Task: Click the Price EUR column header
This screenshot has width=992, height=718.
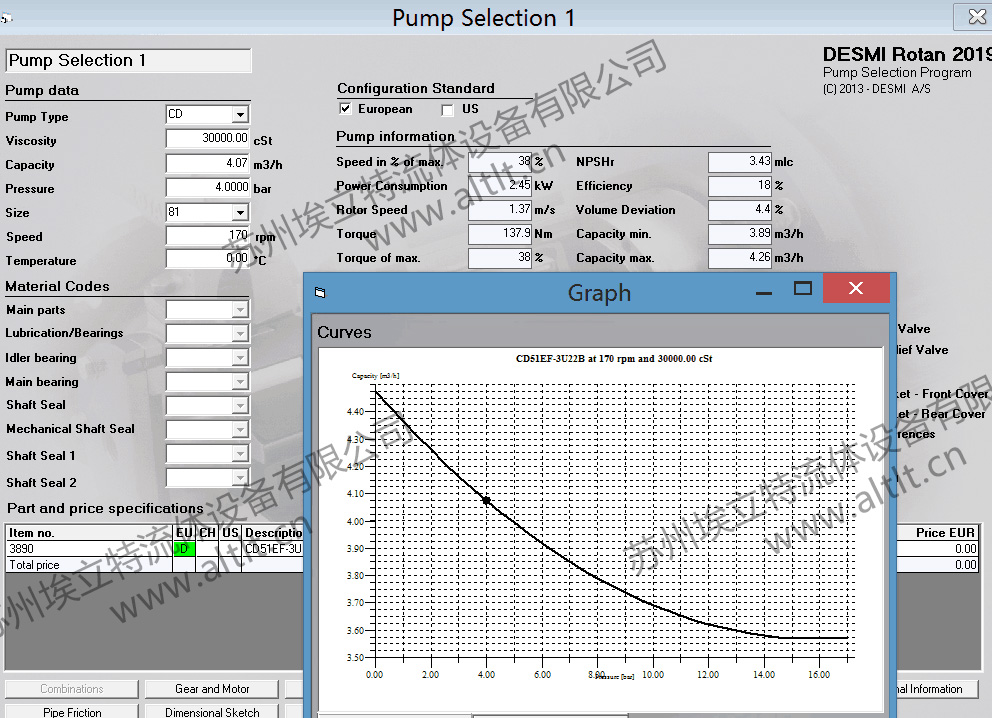Action: tap(938, 533)
